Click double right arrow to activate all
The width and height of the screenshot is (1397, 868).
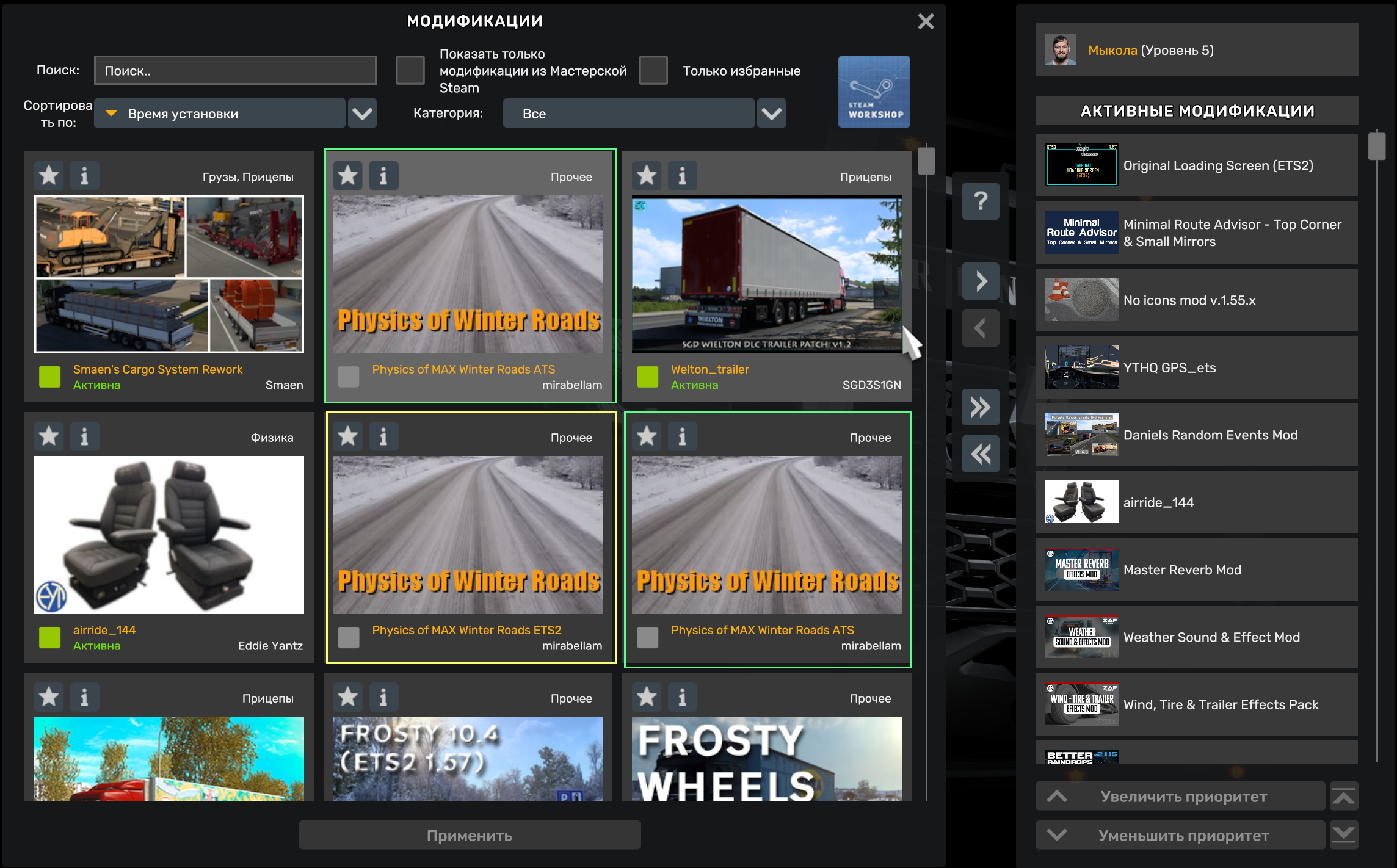pos(981,407)
